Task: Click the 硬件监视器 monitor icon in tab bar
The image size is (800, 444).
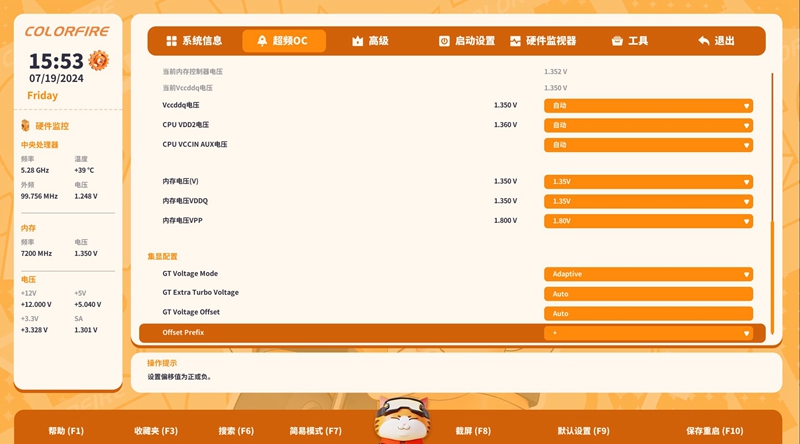Action: pos(516,41)
